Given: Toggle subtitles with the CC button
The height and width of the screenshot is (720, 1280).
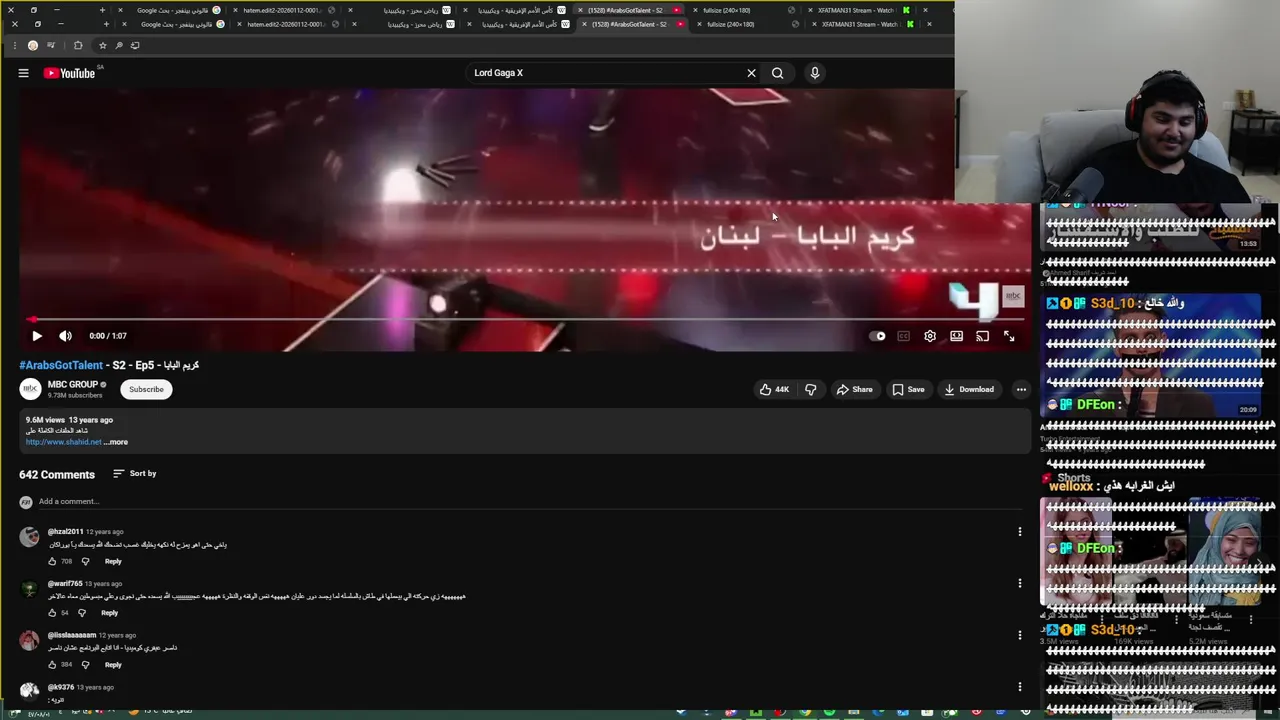Looking at the screenshot, I should click(903, 336).
